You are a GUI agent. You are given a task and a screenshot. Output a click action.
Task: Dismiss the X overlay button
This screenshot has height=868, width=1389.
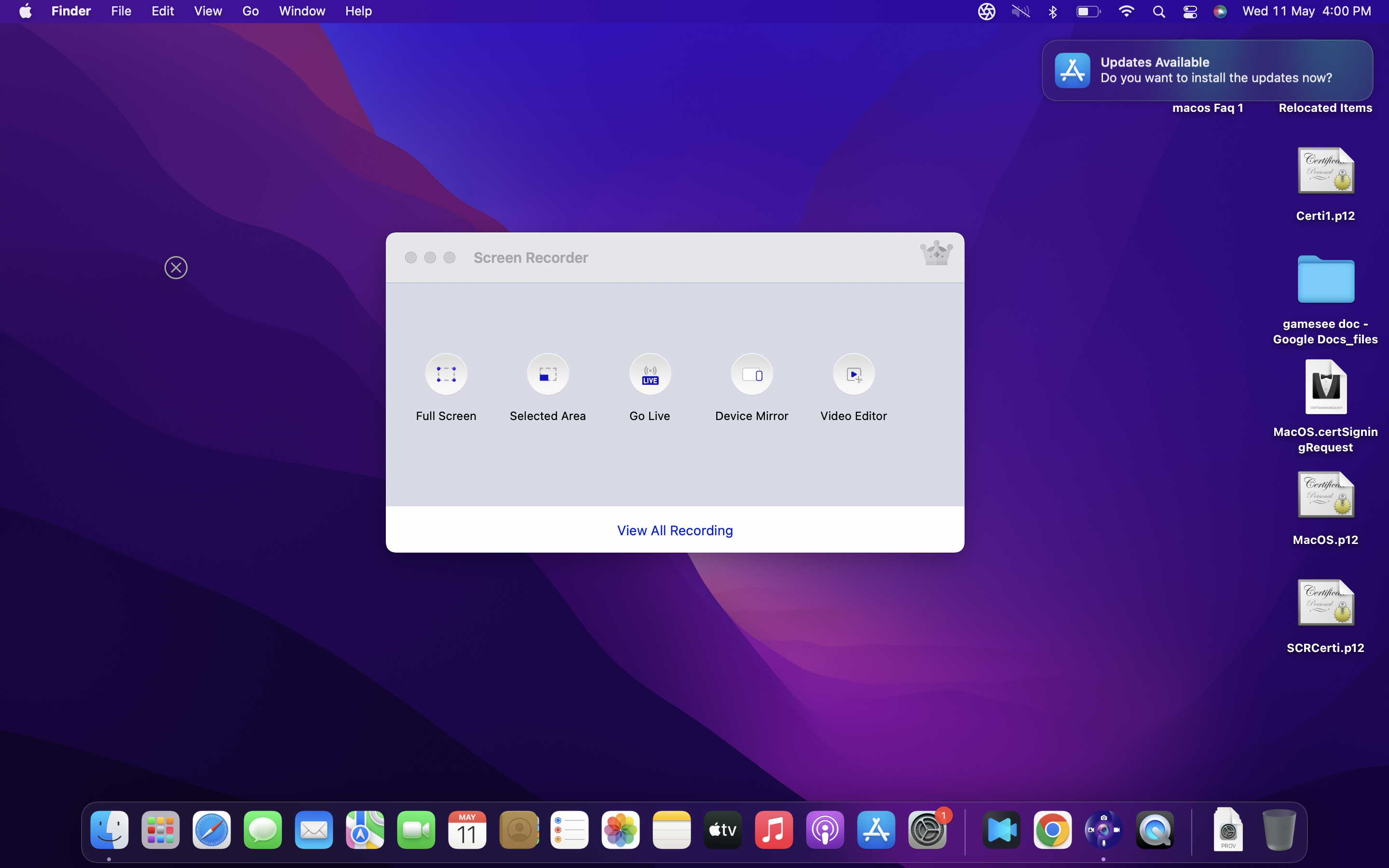pyautogui.click(x=176, y=267)
